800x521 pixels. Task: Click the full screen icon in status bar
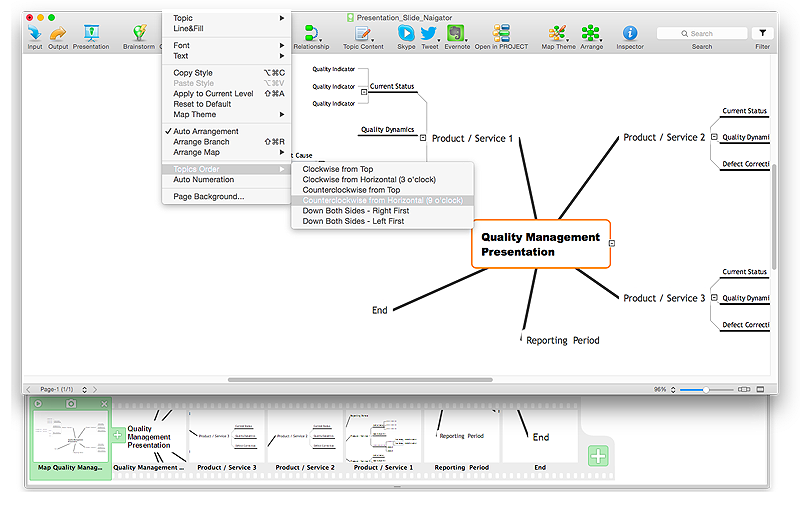760,389
